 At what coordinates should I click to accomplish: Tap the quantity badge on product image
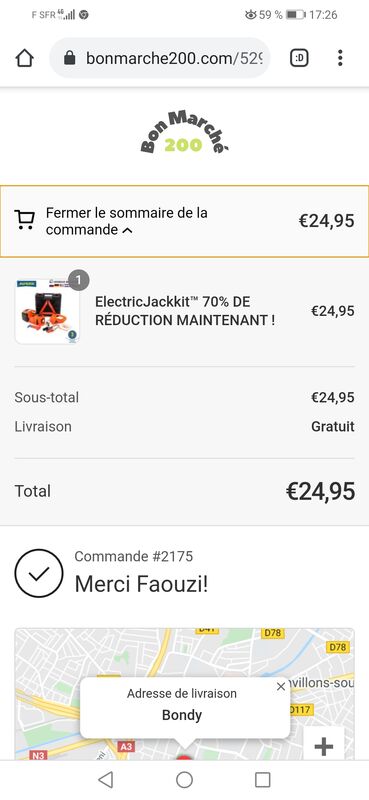pos(79,280)
